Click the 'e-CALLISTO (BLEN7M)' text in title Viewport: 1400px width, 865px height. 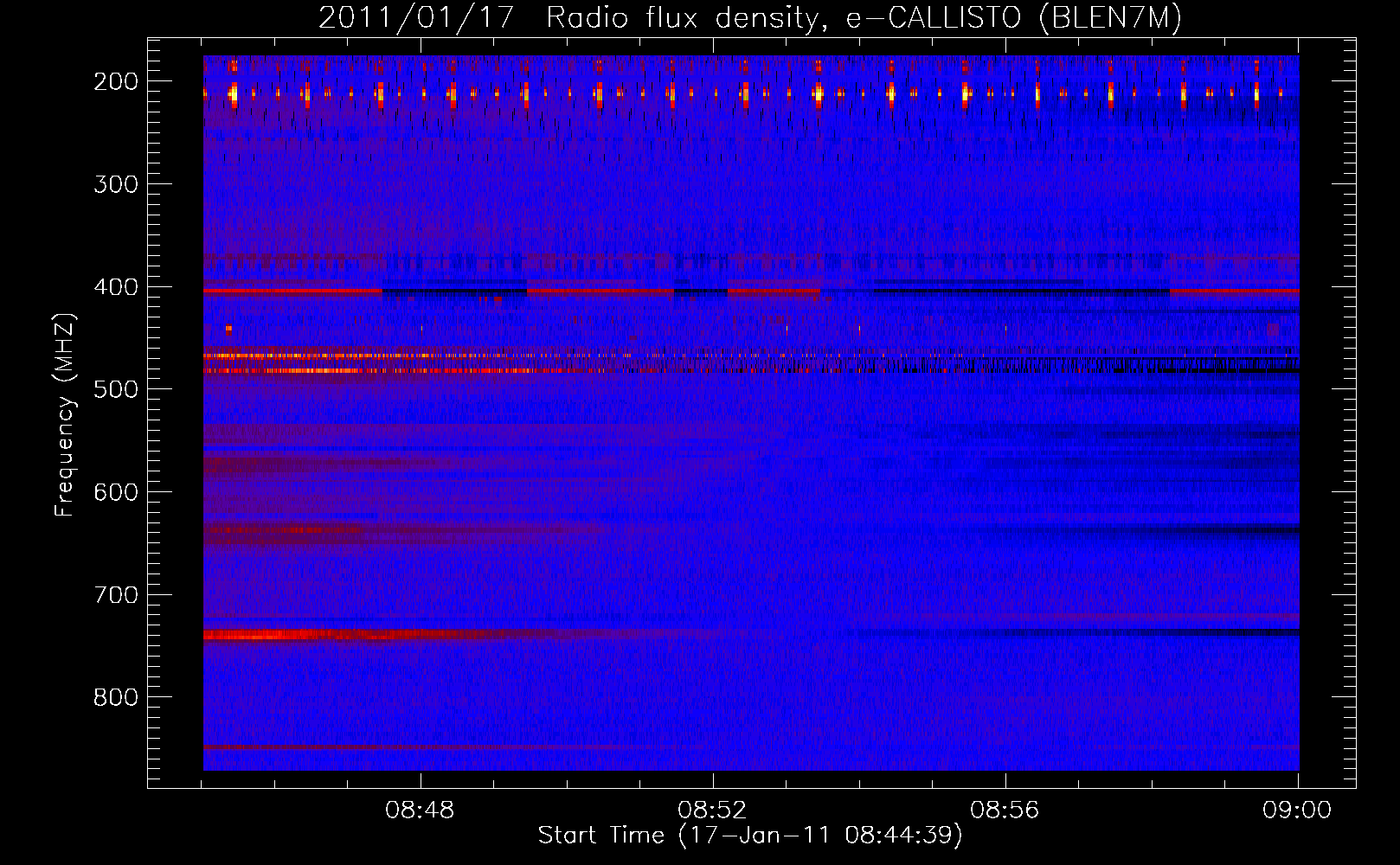tap(1014, 18)
